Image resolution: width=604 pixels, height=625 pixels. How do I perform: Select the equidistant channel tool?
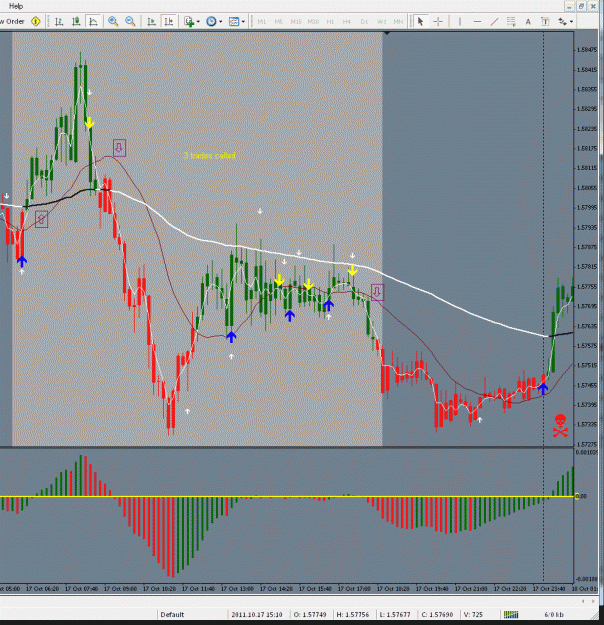point(511,22)
